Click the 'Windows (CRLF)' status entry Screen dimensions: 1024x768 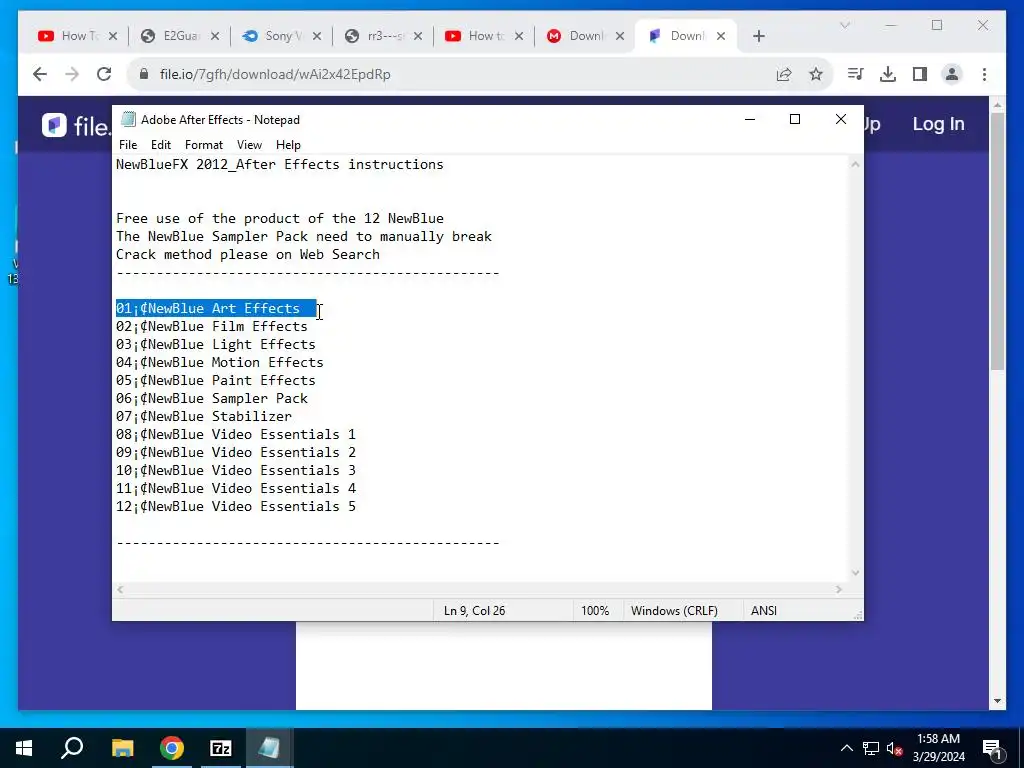674,611
